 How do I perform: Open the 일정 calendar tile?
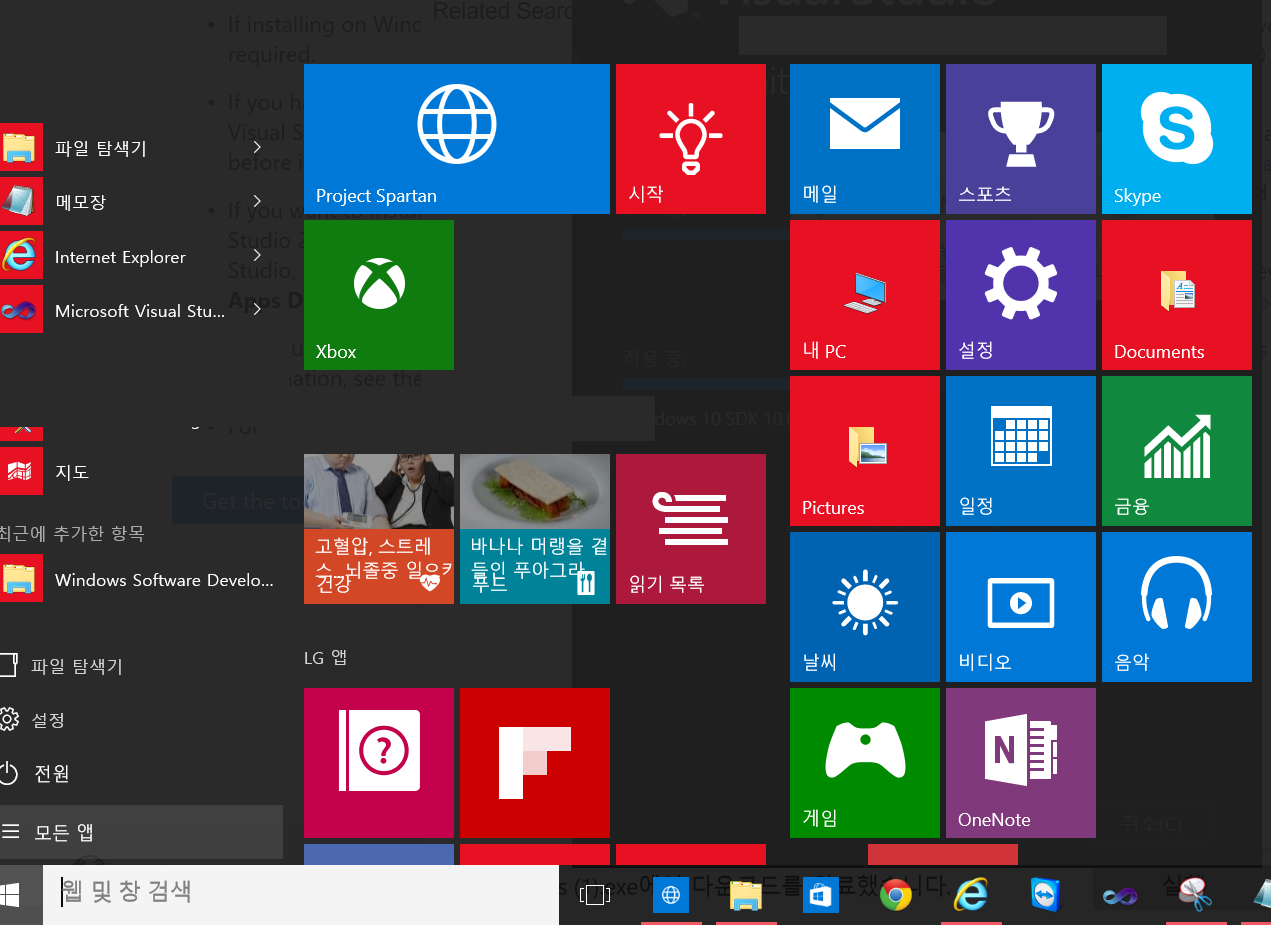pyautogui.click(x=1021, y=451)
